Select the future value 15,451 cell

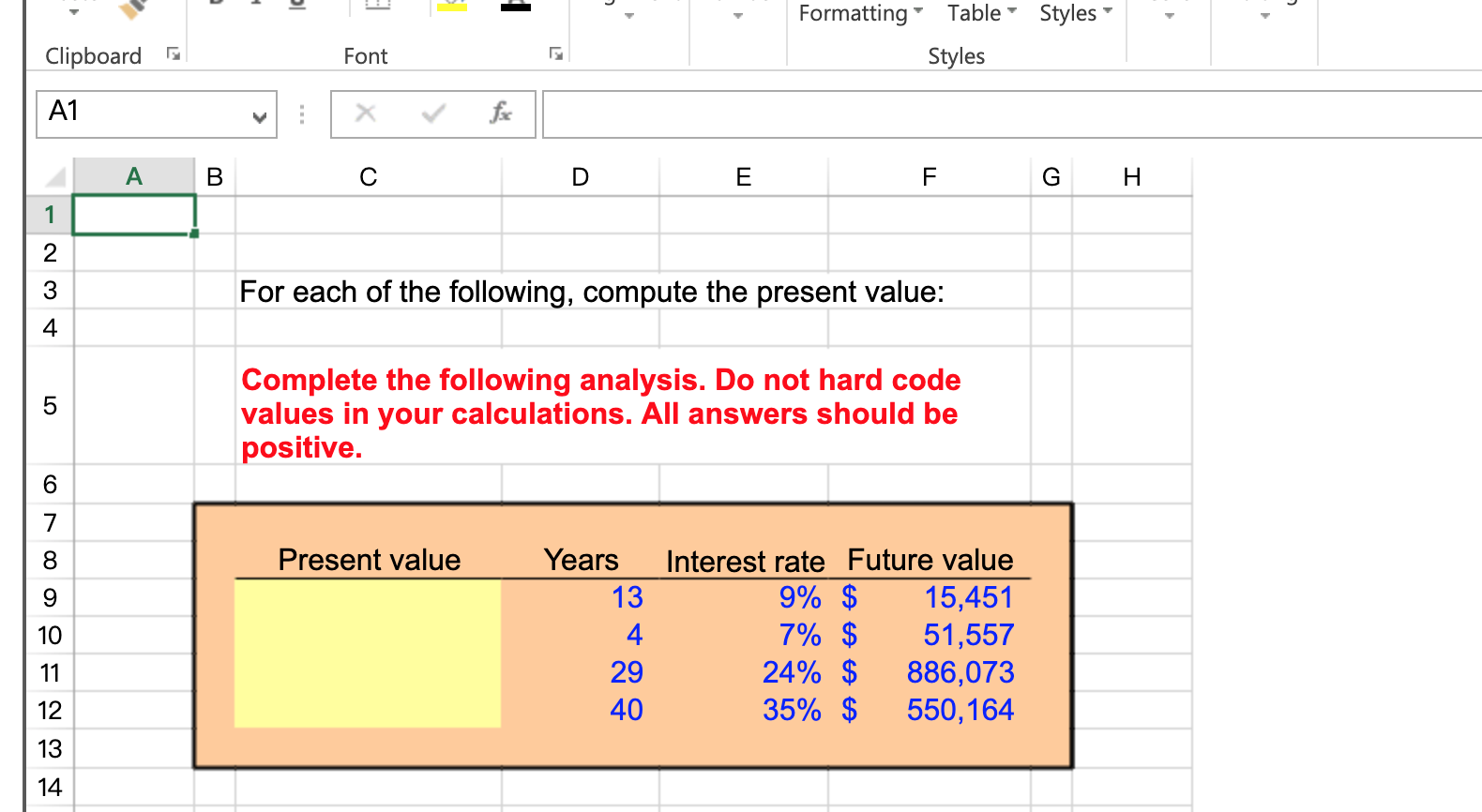(930, 597)
